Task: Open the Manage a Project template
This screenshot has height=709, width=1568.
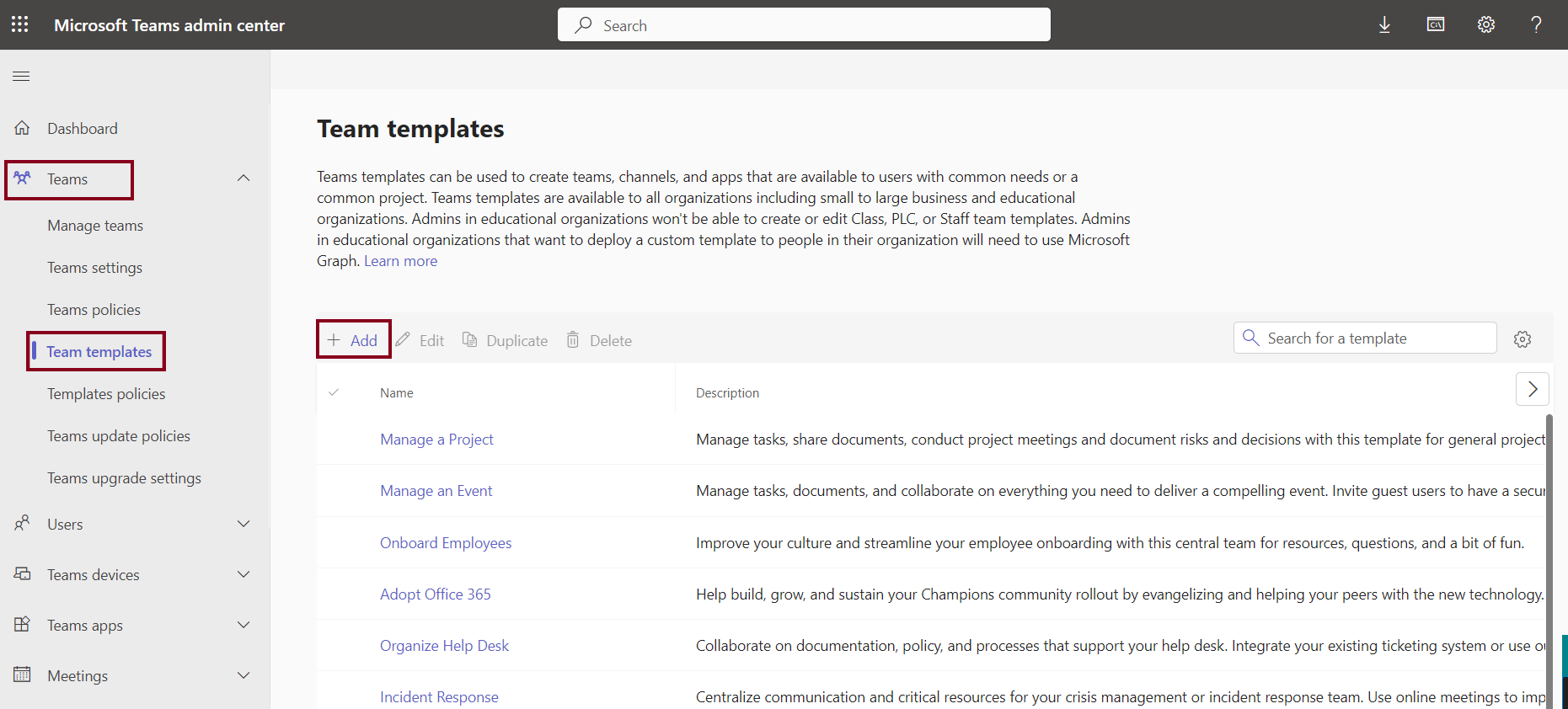Action: [x=436, y=440]
